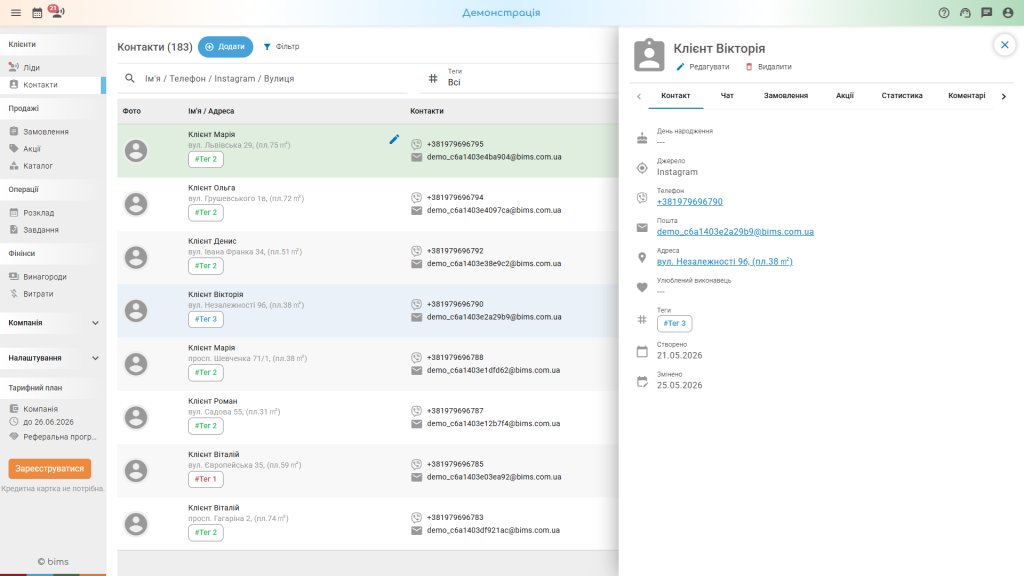Screen dimensions: 1024x576
Task: Click the hash icon beside tags in details
Action: pyautogui.click(x=642, y=319)
